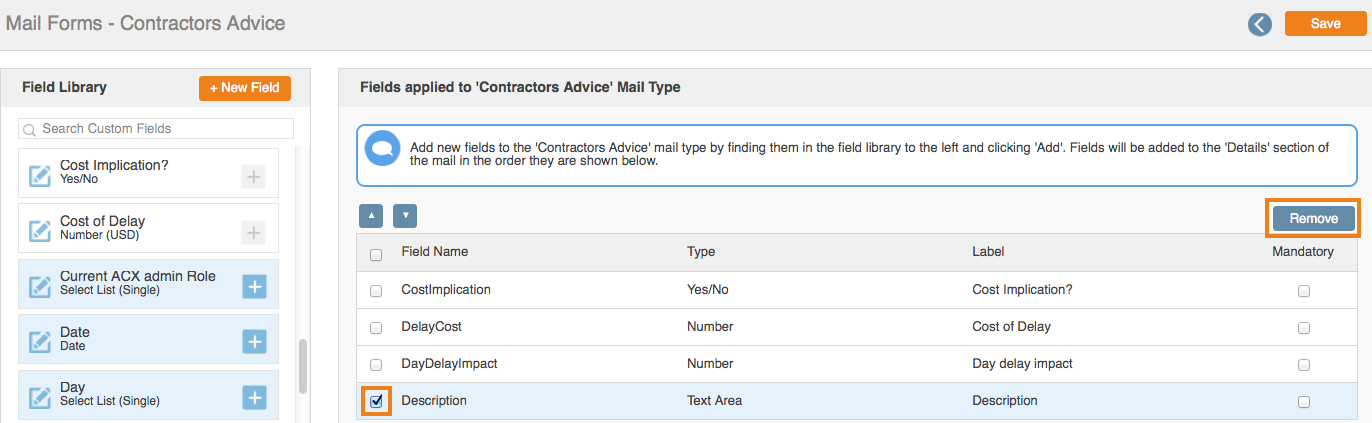Click the Search Custom Fields box
The image size is (1372, 423).
coord(156,129)
